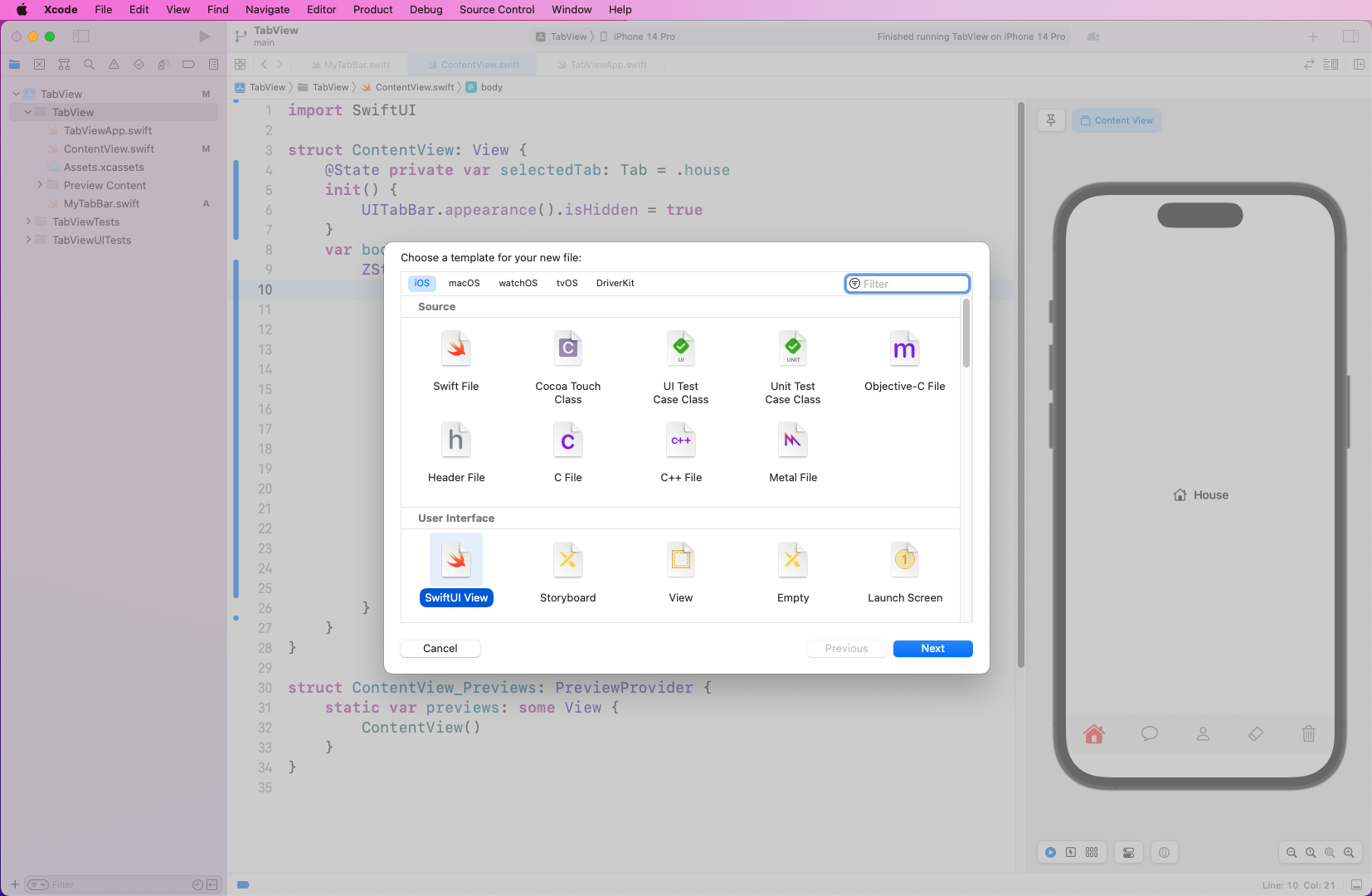The width and height of the screenshot is (1372, 896).
Task: Run the project with the play button
Action: [204, 37]
